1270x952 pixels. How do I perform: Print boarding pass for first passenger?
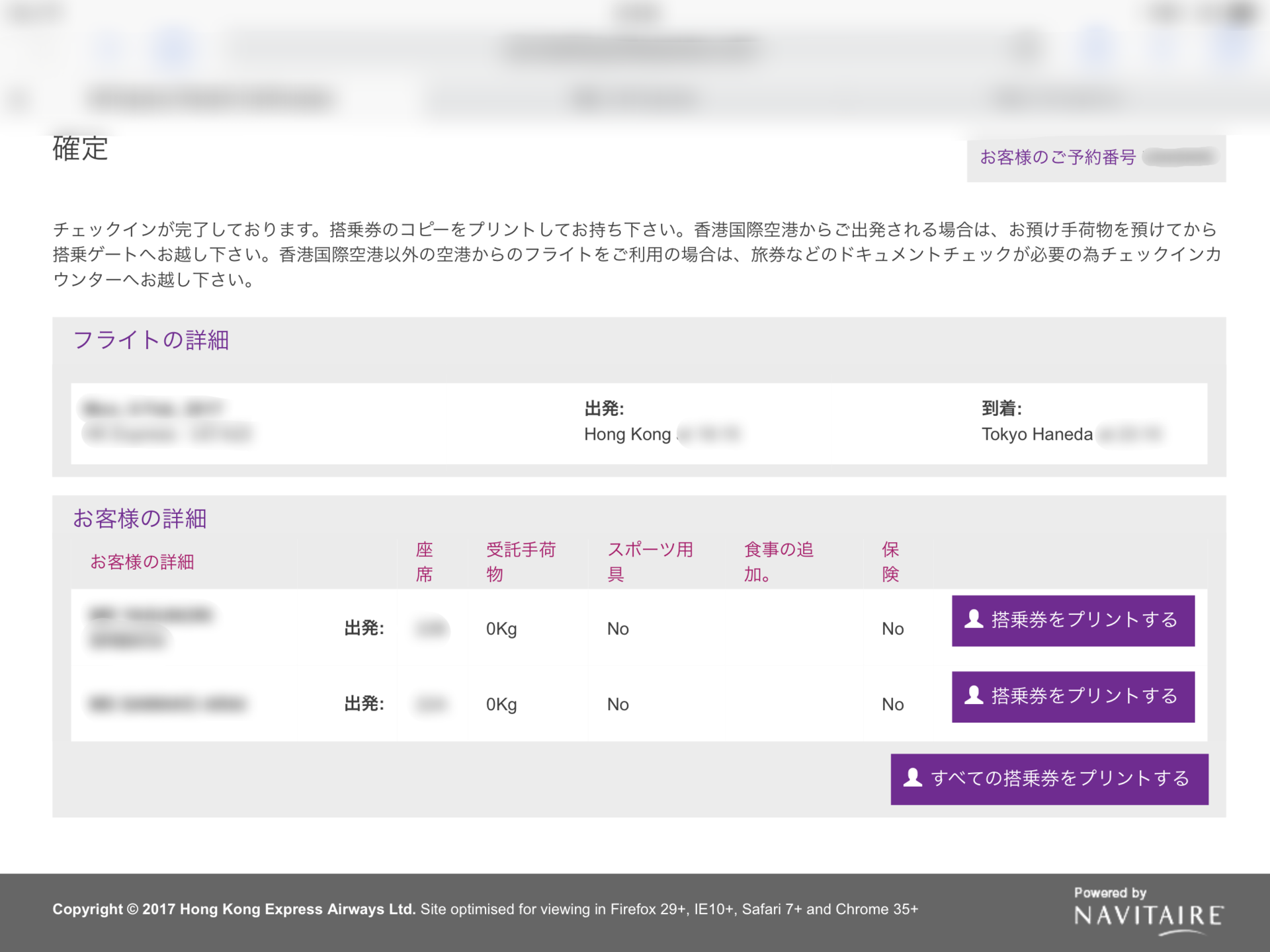point(1073,621)
